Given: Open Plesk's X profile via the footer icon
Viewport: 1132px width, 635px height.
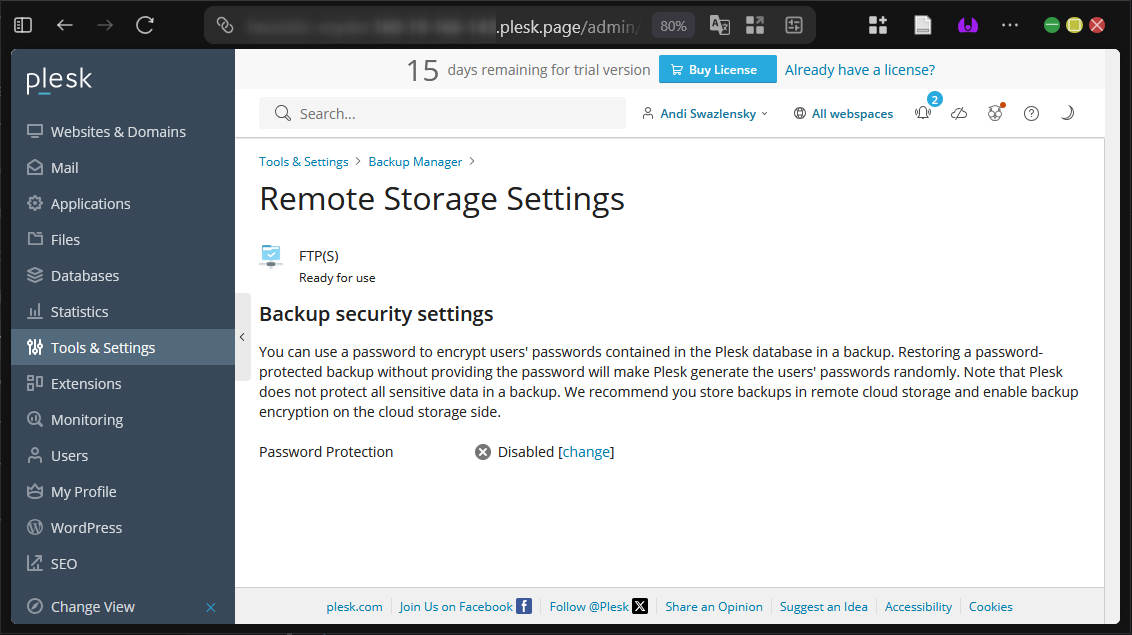Looking at the screenshot, I should coord(639,606).
